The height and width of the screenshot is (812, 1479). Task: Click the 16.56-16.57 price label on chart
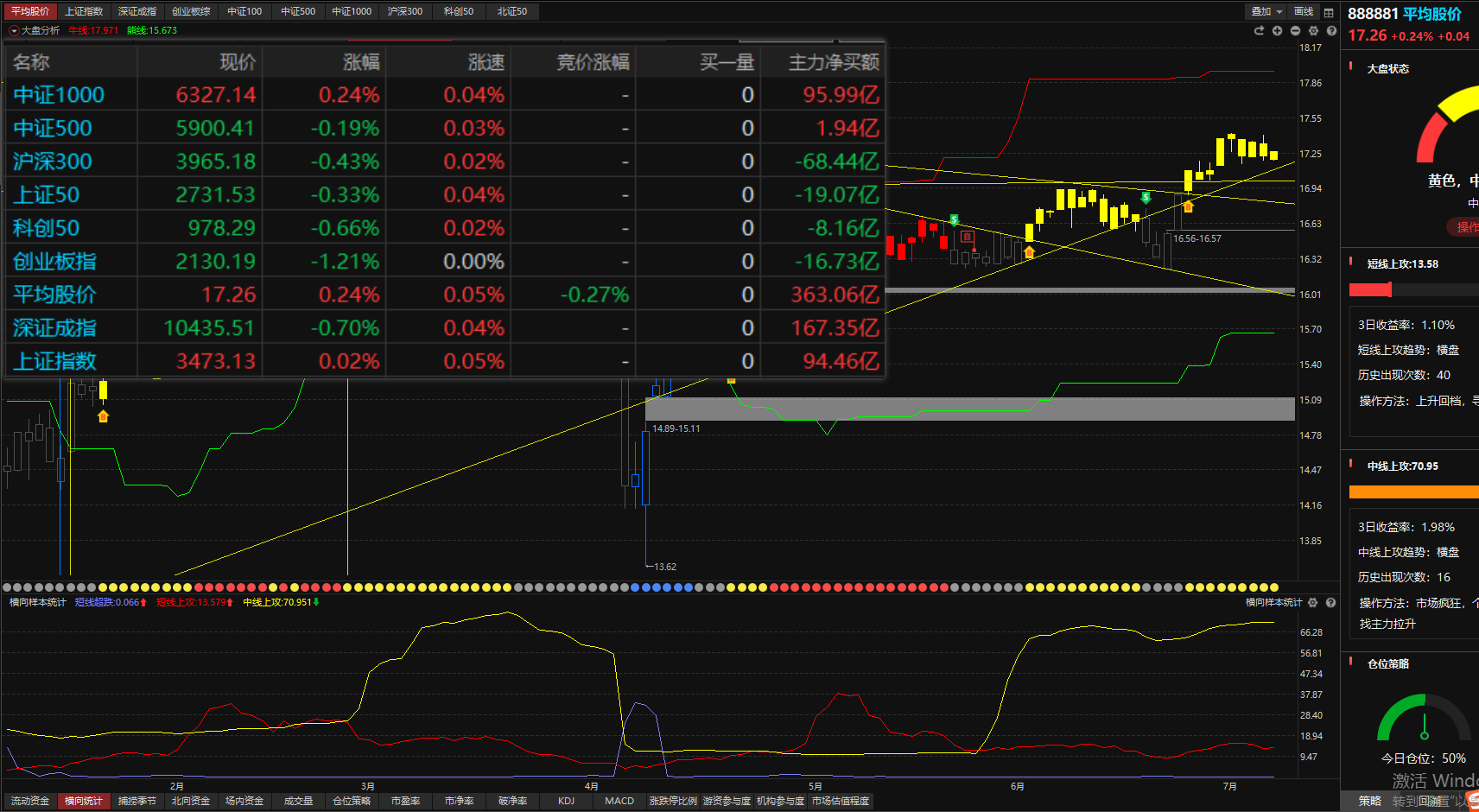1197,238
